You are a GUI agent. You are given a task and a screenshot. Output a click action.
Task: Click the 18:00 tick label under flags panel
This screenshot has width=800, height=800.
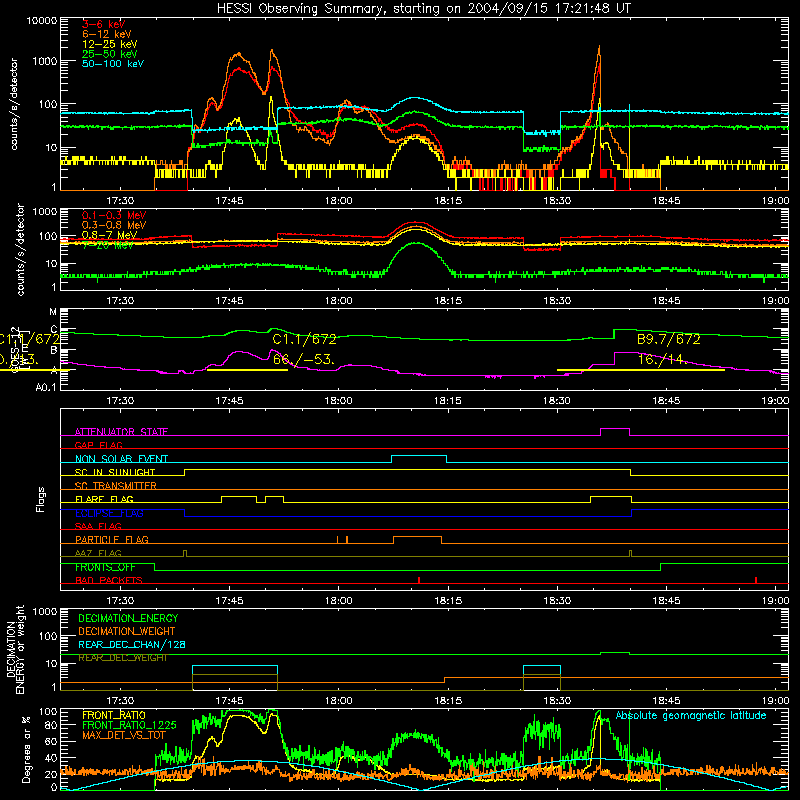(338, 601)
